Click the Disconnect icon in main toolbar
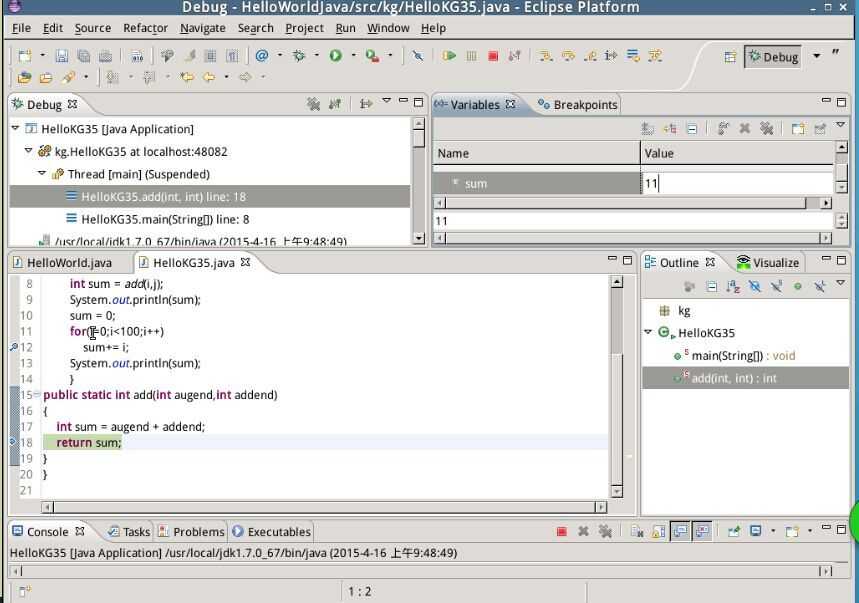Image resolution: width=859 pixels, height=603 pixels. click(x=514, y=56)
